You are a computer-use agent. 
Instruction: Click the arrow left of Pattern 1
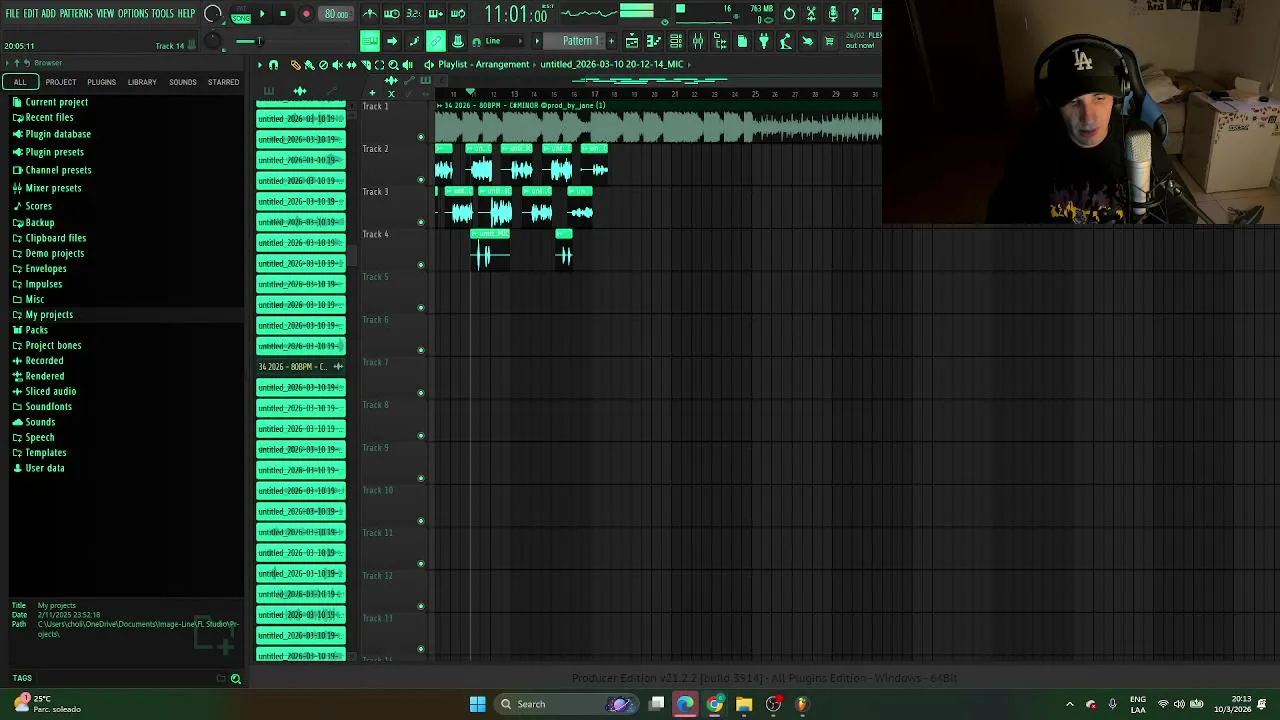tap(536, 41)
